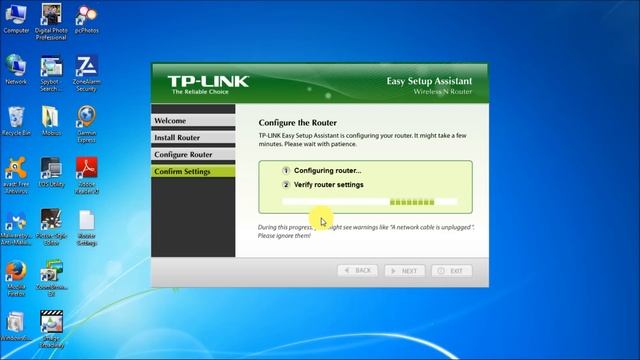Screen dimensions: 640x360
Task: Click the network cable unplugged warning note
Action: [x=366, y=231]
